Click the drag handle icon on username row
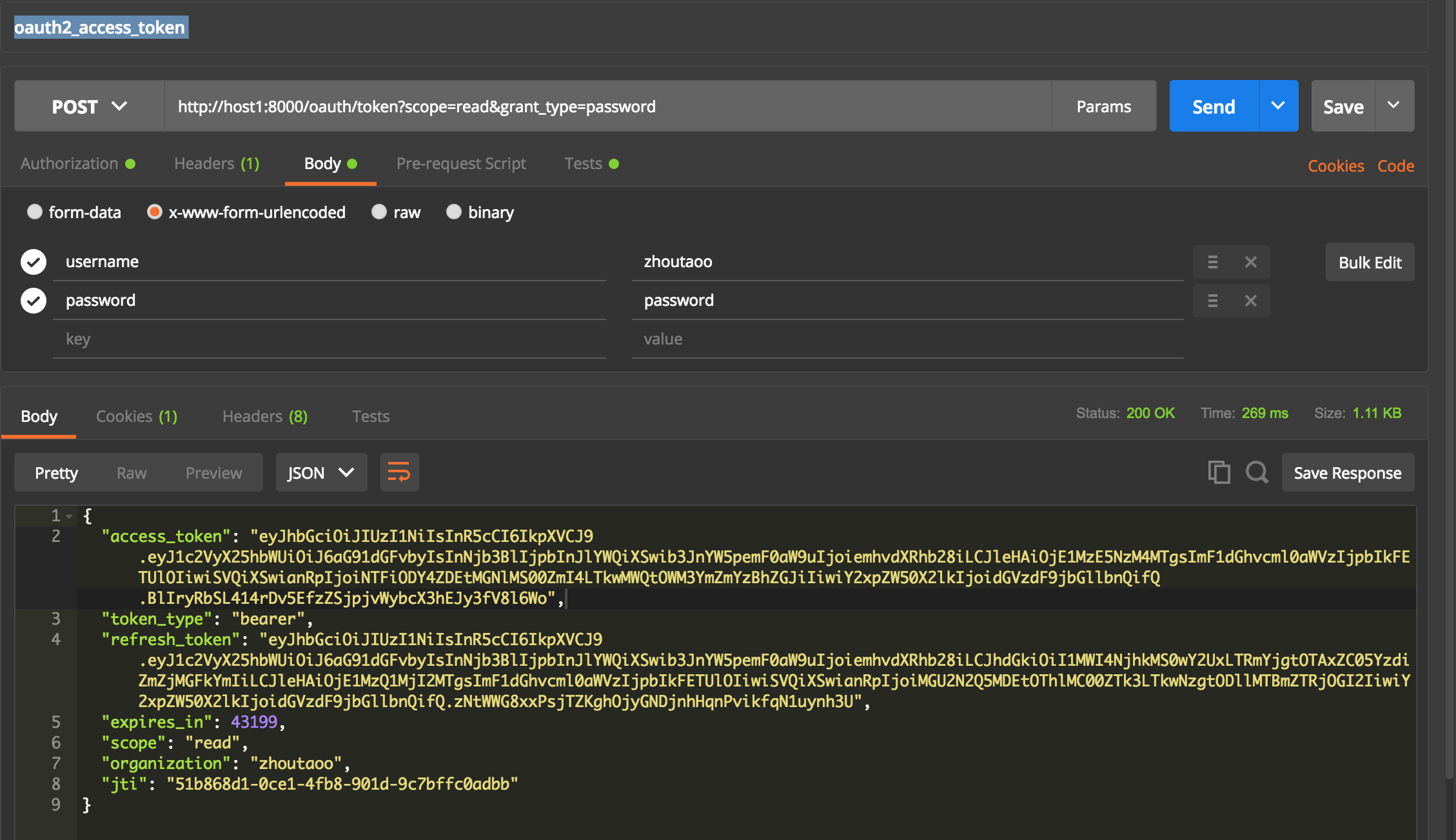 (x=1212, y=262)
